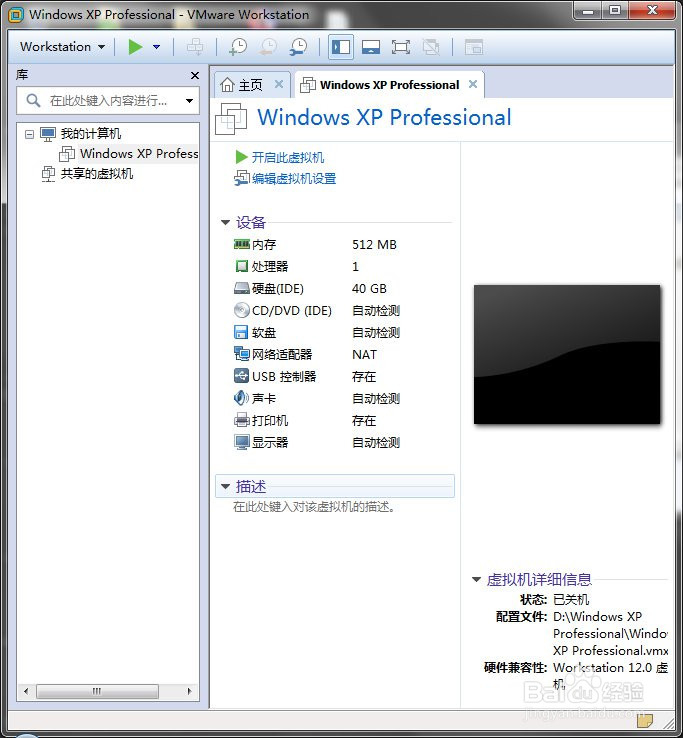Click the 声卡 sound card icon
Image resolution: width=683 pixels, height=738 pixels.
pyautogui.click(x=241, y=398)
